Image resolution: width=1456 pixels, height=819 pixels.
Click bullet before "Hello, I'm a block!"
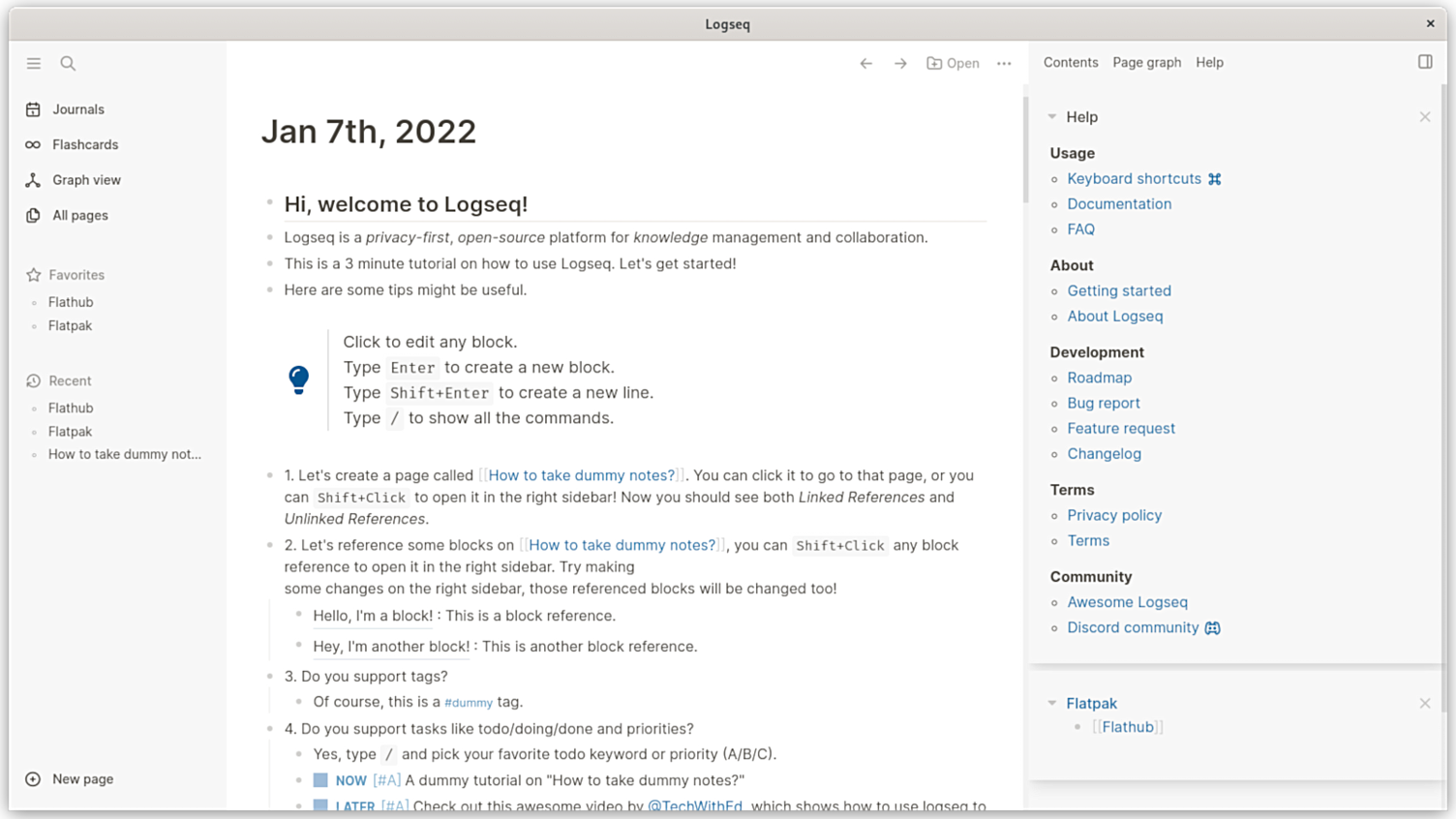[x=298, y=615]
